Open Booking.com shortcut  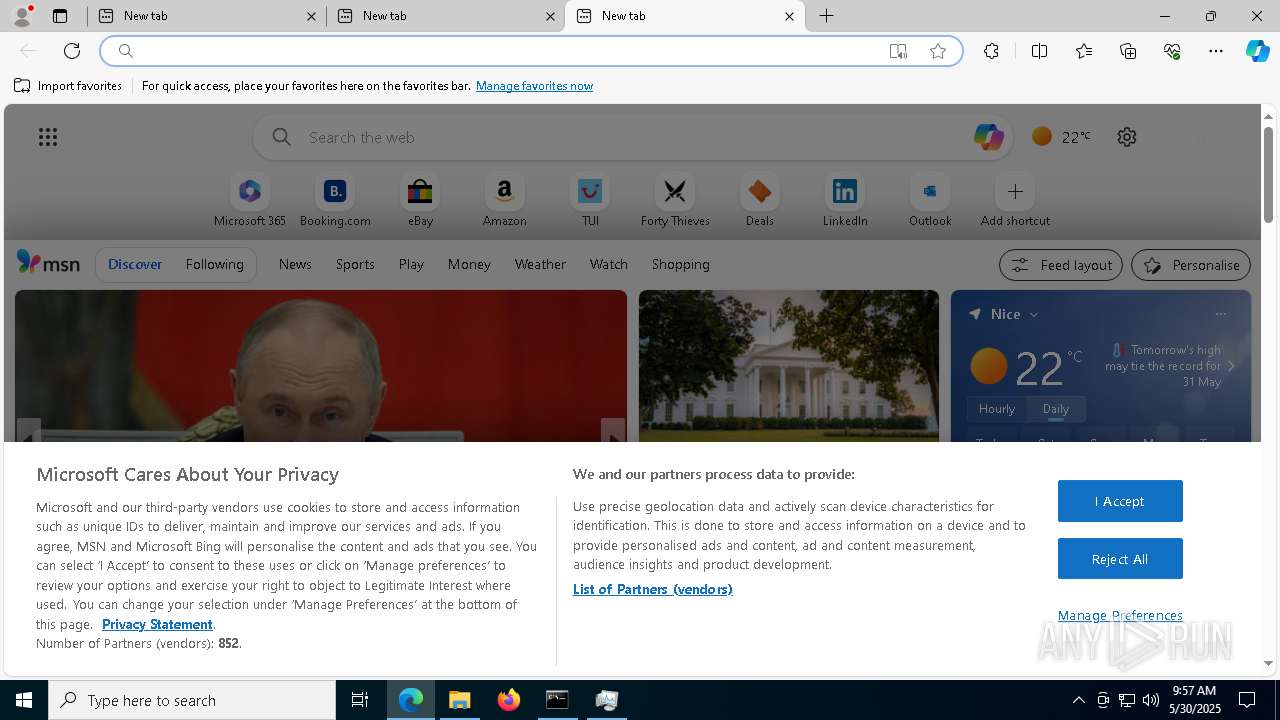coord(335,201)
